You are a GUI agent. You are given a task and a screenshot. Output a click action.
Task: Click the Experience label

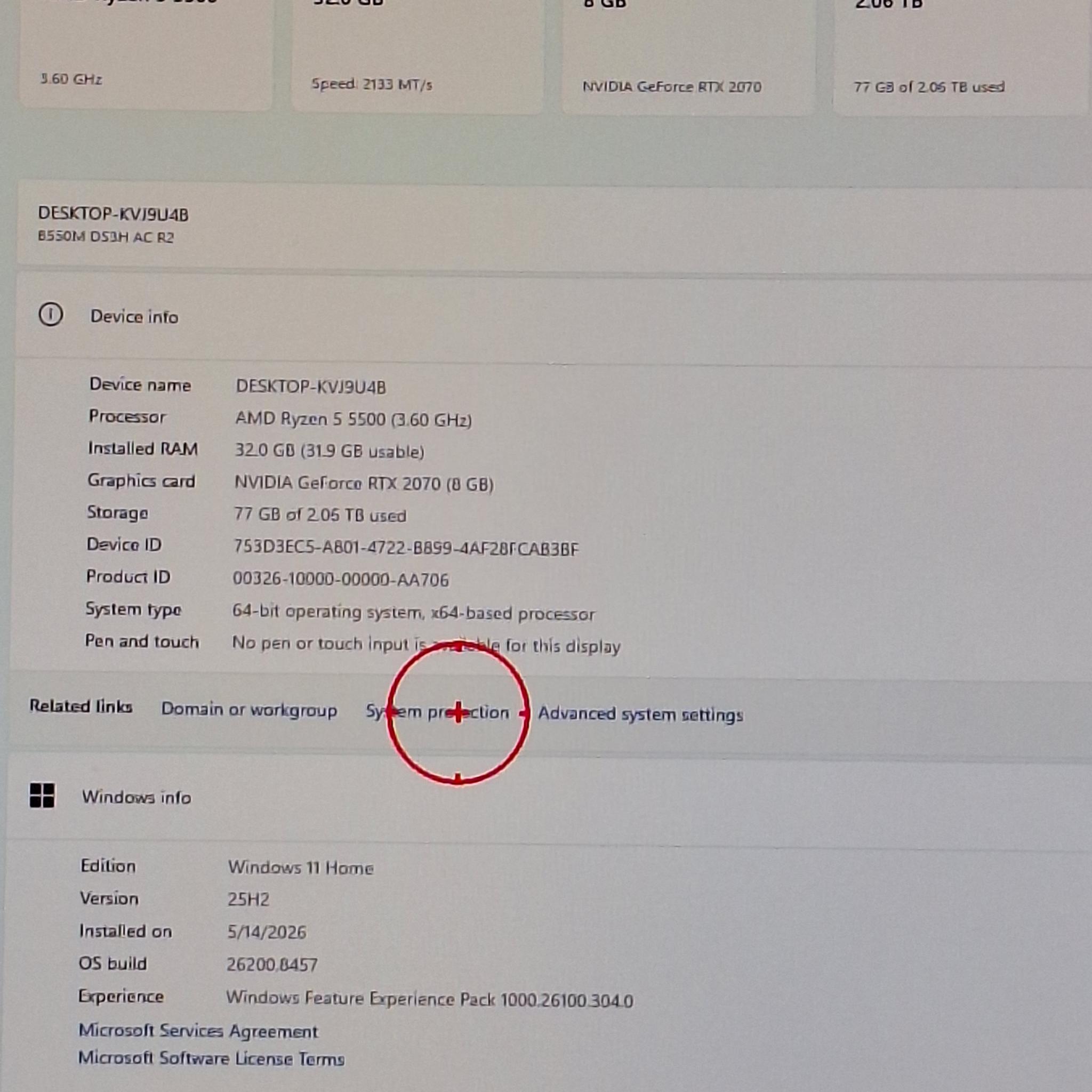pos(121,996)
